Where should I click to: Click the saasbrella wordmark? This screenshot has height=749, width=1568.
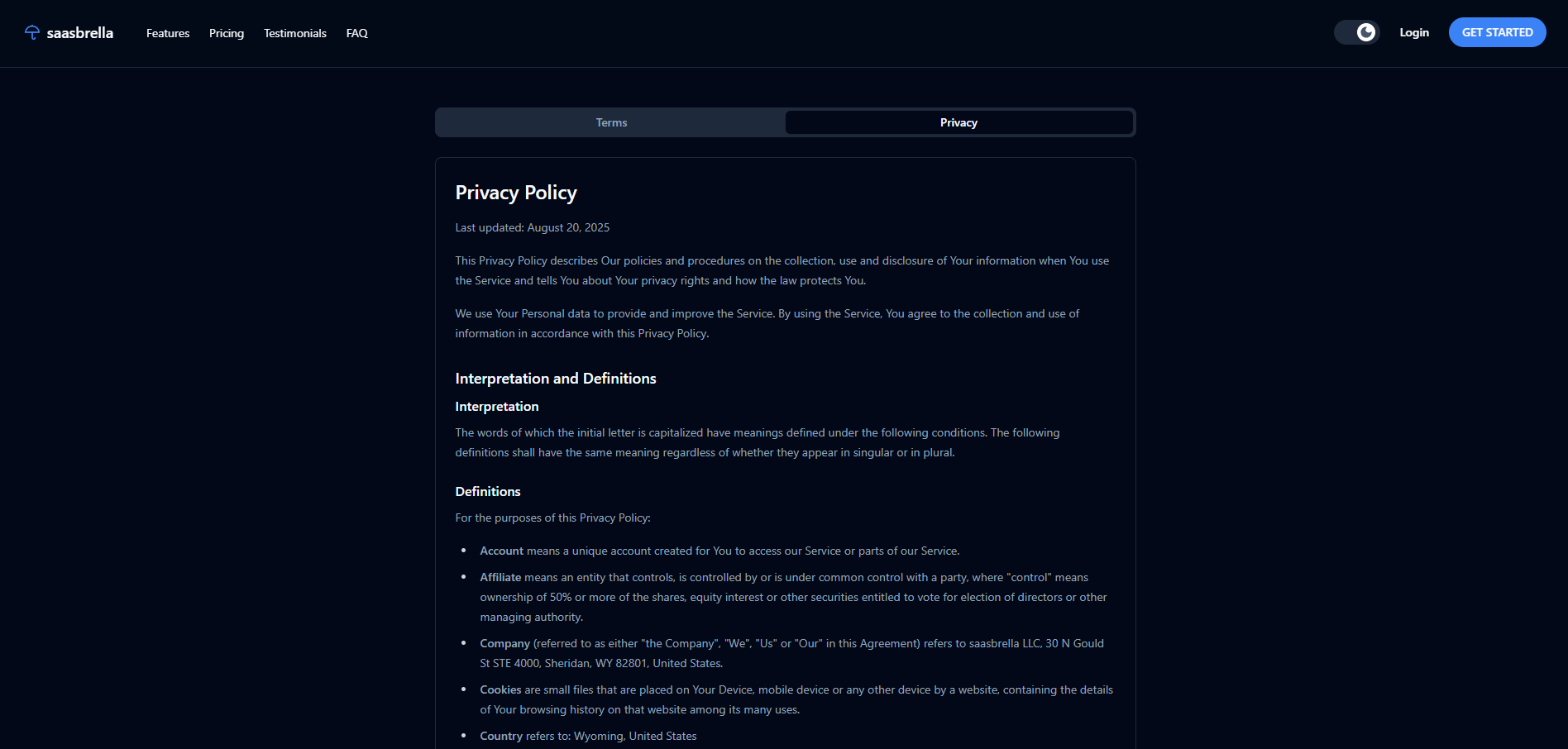(x=80, y=32)
